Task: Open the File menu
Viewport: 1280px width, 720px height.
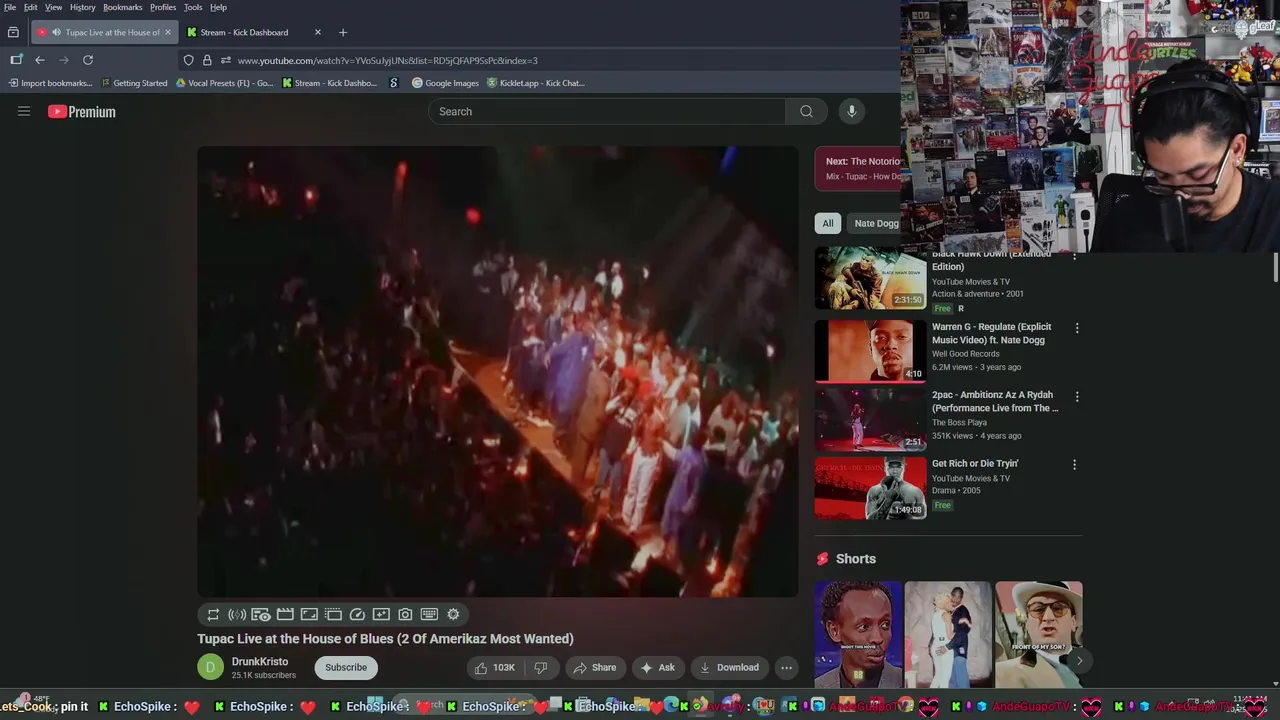Action: click(10, 7)
